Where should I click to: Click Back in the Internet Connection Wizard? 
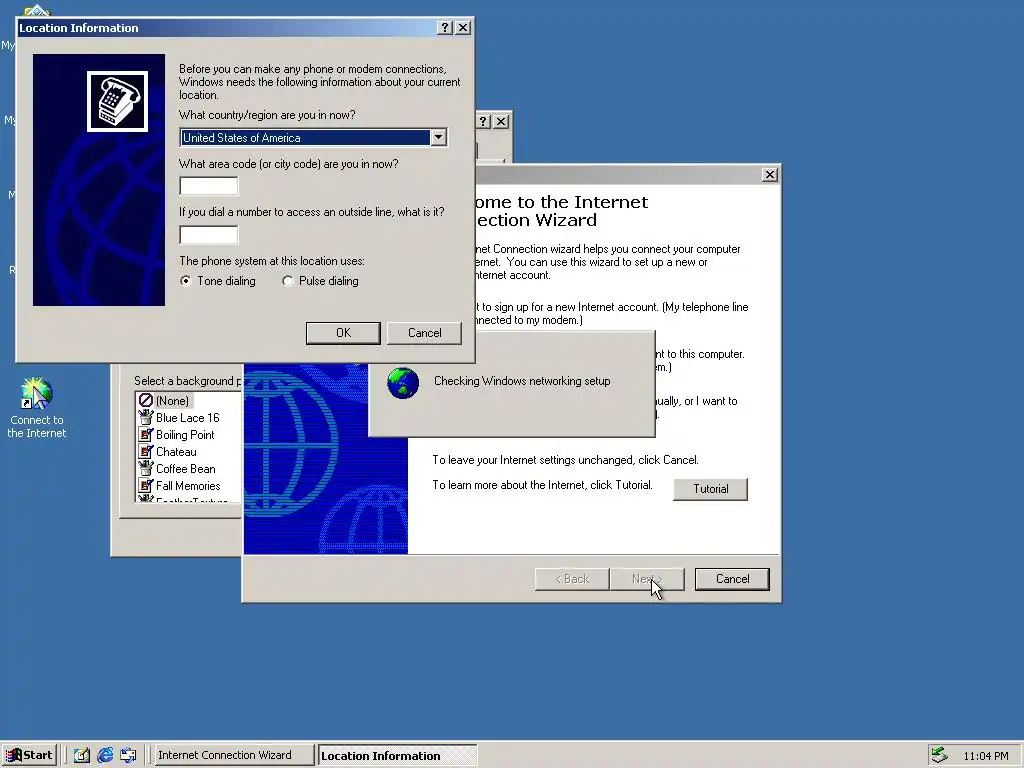[572, 579]
